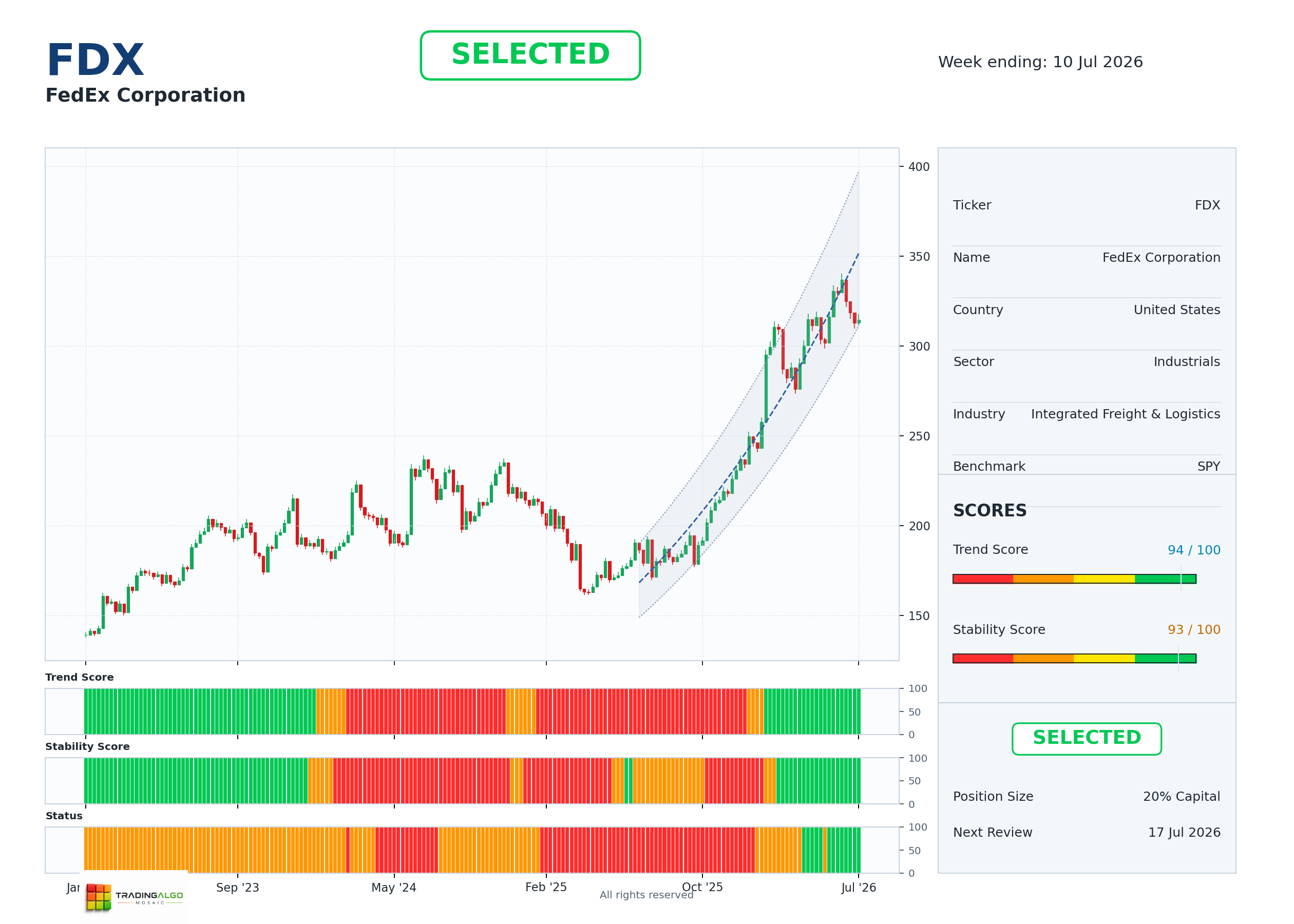The width and height of the screenshot is (1294, 924).
Task: Click the 300 price axis label
Action: (919, 346)
